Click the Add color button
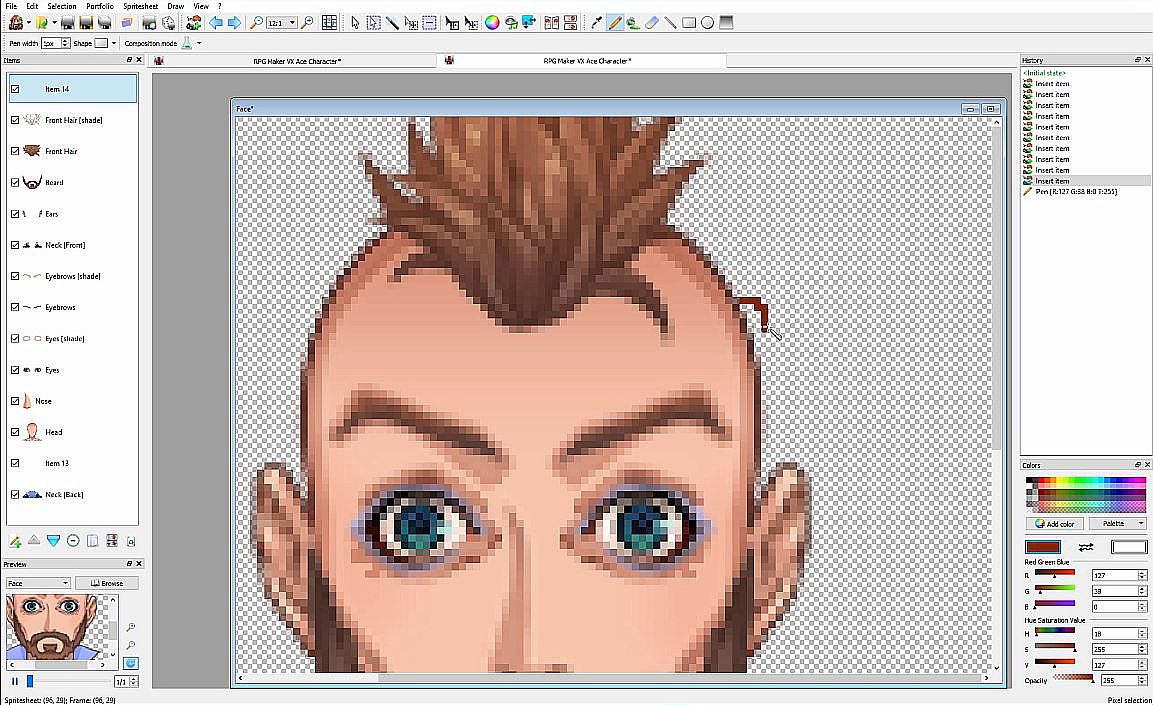1153x705 pixels. pyautogui.click(x=1054, y=523)
